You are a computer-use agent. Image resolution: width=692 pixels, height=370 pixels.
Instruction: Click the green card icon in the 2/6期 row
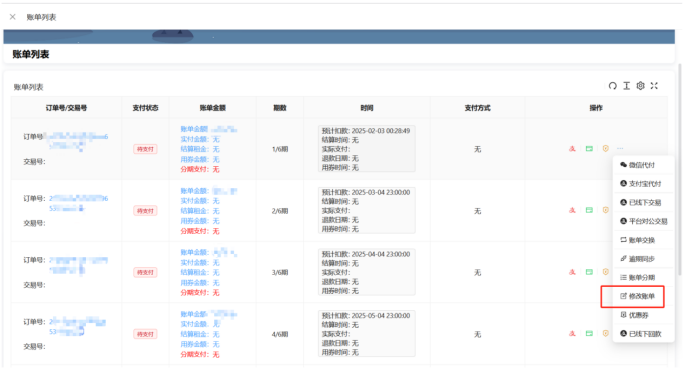(589, 211)
